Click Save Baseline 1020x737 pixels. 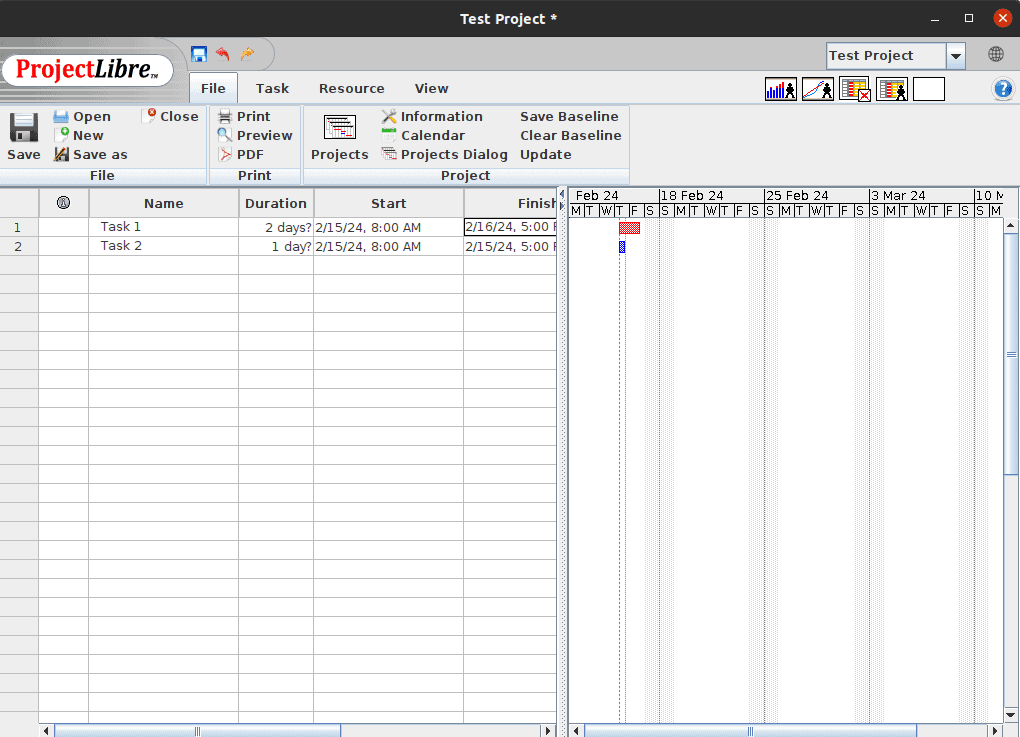tap(569, 116)
